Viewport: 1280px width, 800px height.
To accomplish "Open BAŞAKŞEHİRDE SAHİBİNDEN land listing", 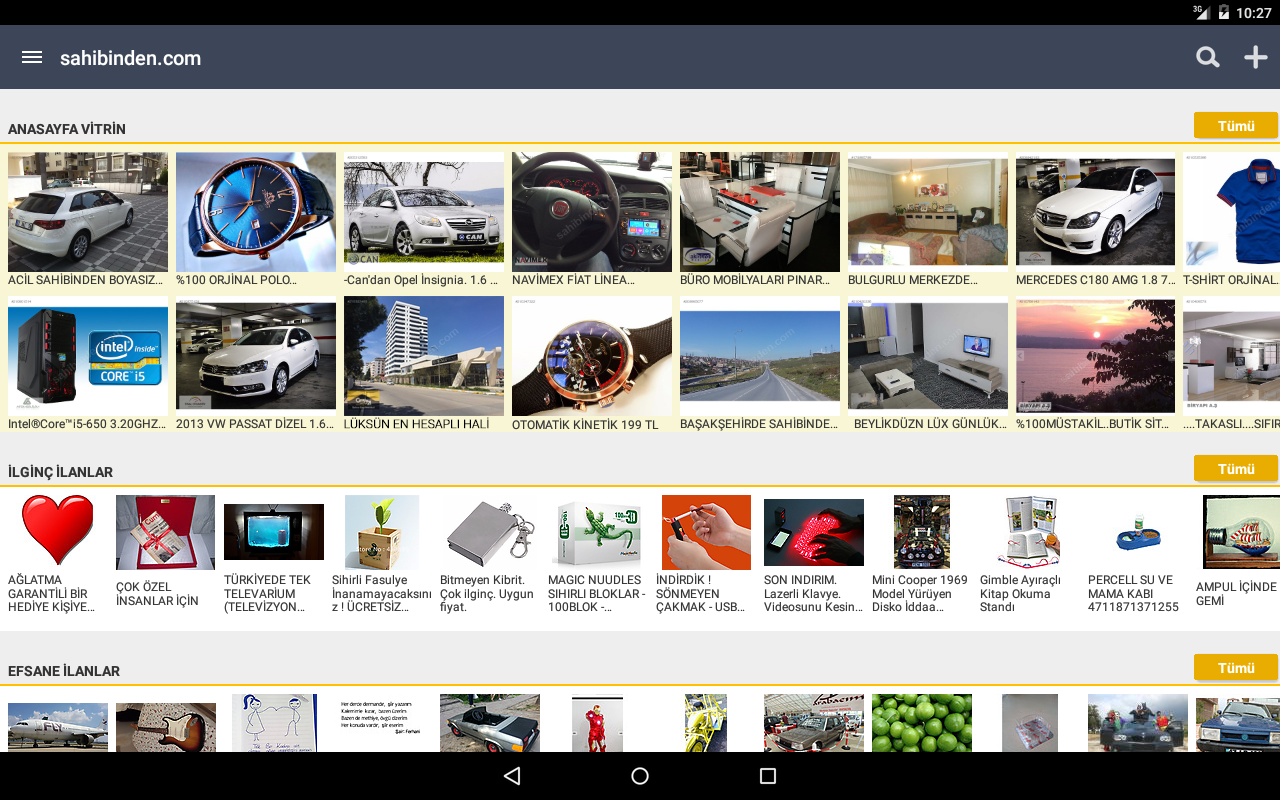I will click(x=760, y=364).
